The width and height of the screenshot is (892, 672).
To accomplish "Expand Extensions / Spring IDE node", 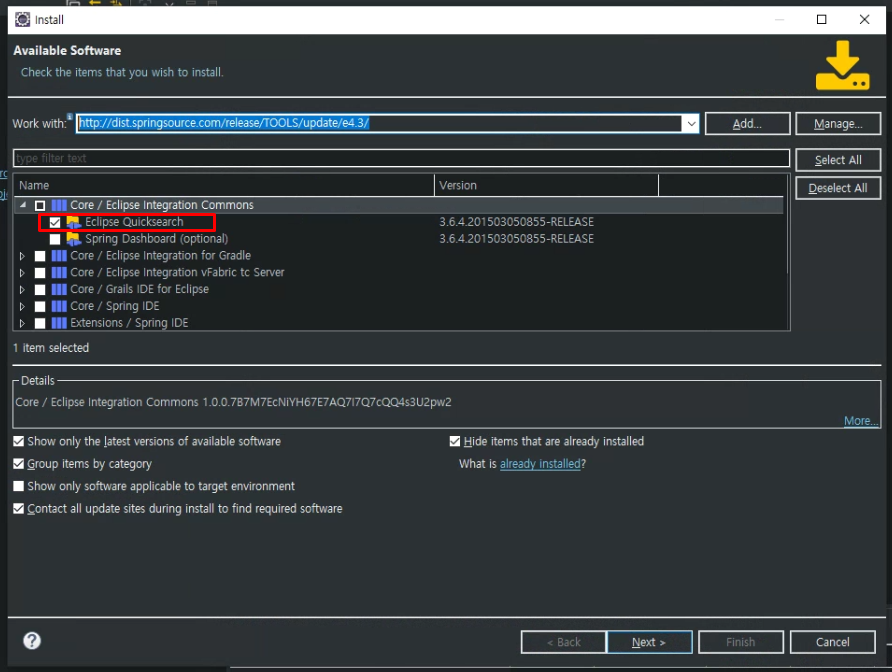I will (22, 323).
